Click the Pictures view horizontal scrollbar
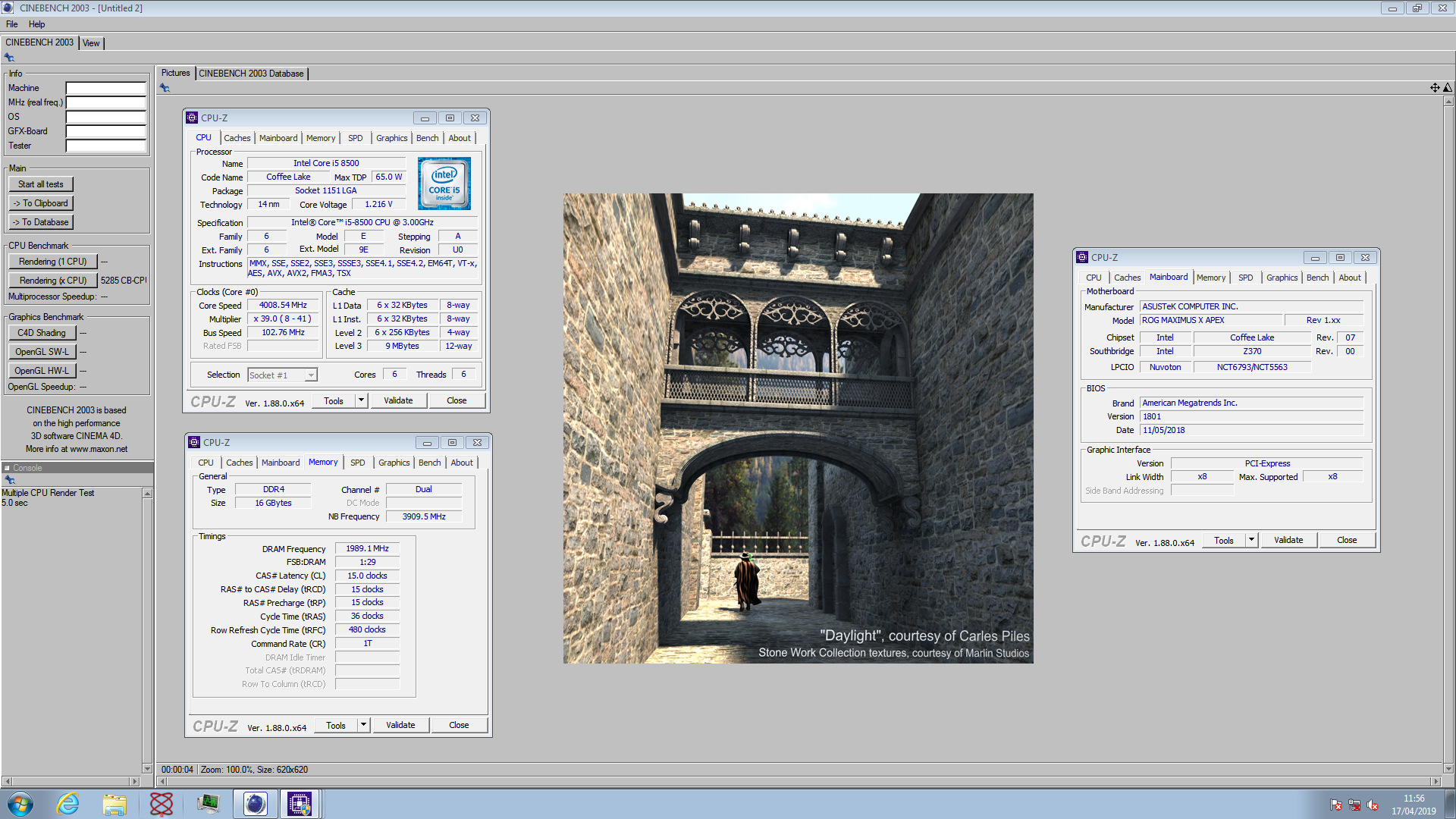This screenshot has height=819, width=1456. pyautogui.click(x=799, y=781)
